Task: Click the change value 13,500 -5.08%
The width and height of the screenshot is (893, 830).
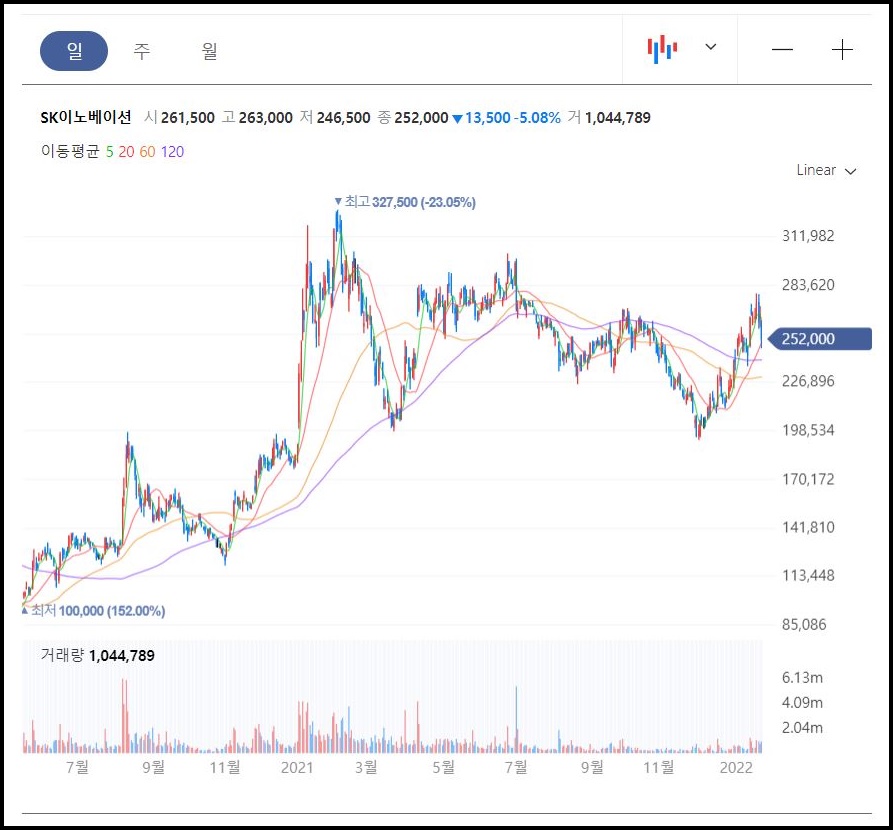Action: (507, 118)
